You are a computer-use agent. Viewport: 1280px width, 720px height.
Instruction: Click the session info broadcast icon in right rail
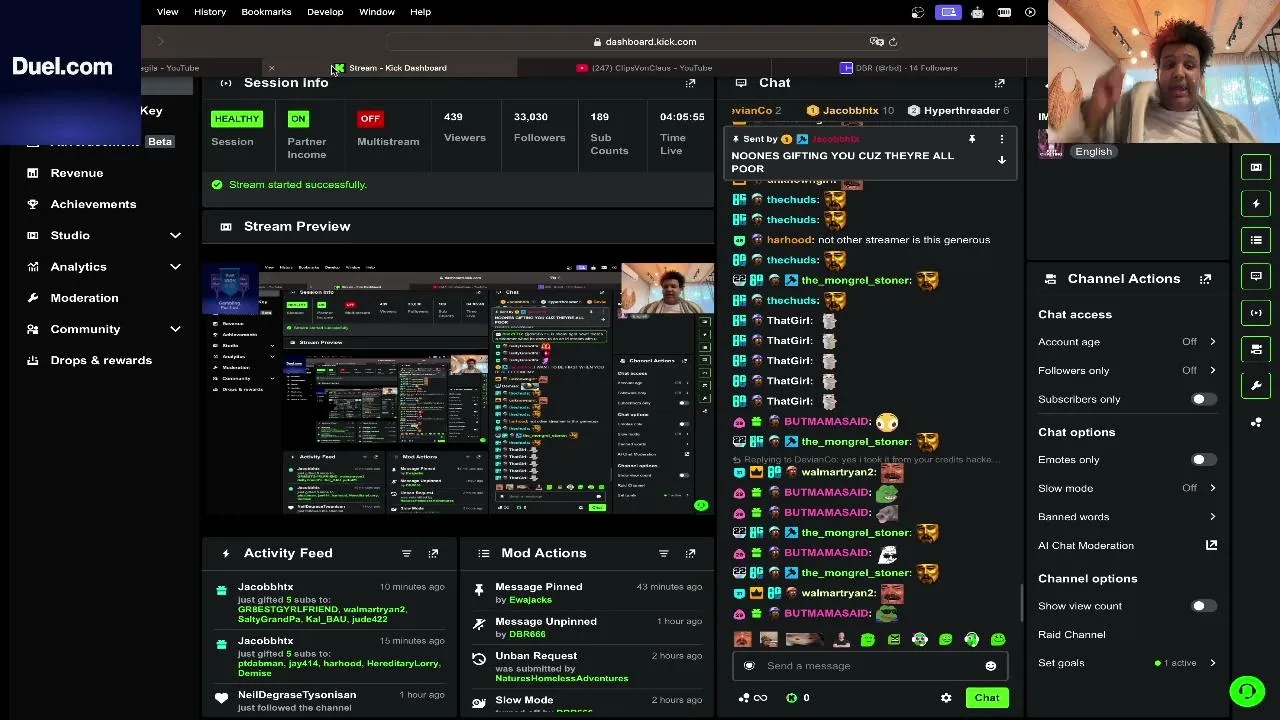(1256, 313)
